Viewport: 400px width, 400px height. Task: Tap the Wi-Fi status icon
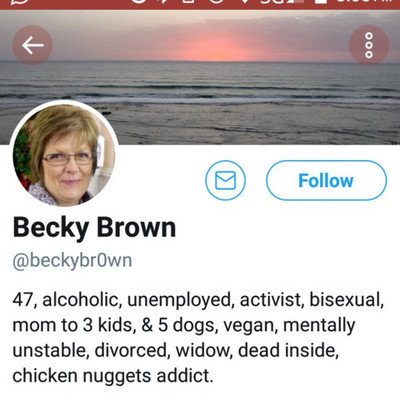click(246, 2)
